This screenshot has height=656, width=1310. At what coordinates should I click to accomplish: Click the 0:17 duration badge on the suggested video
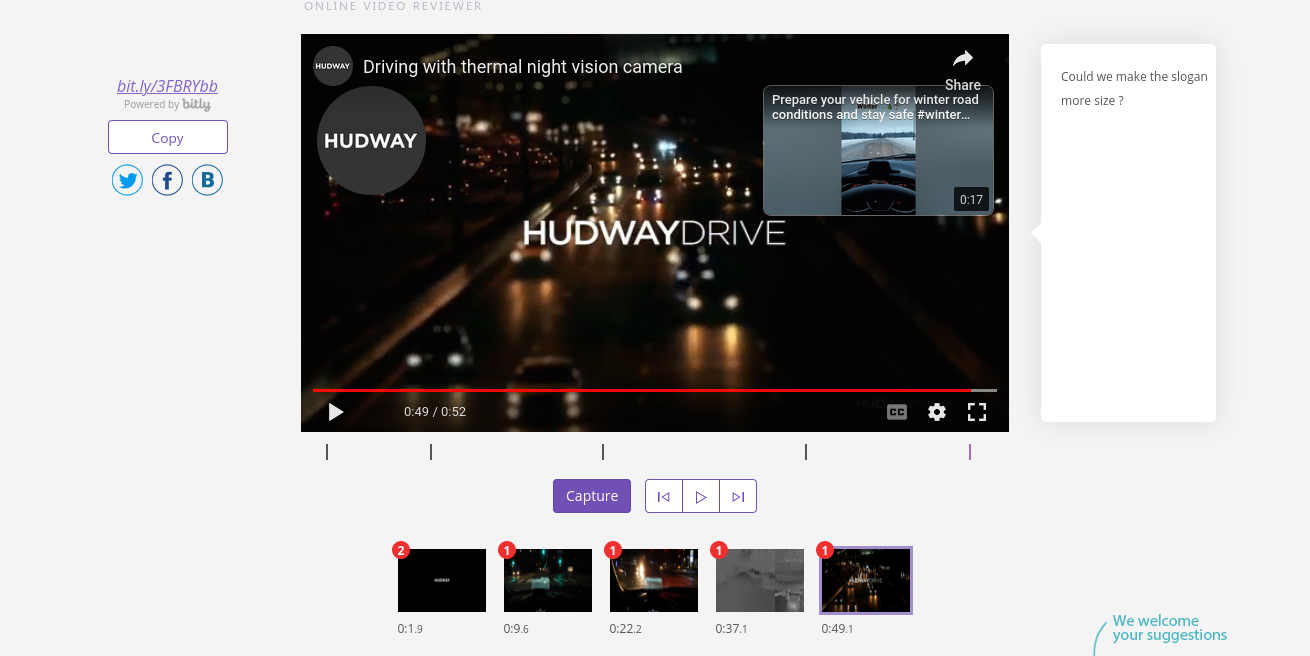point(971,200)
